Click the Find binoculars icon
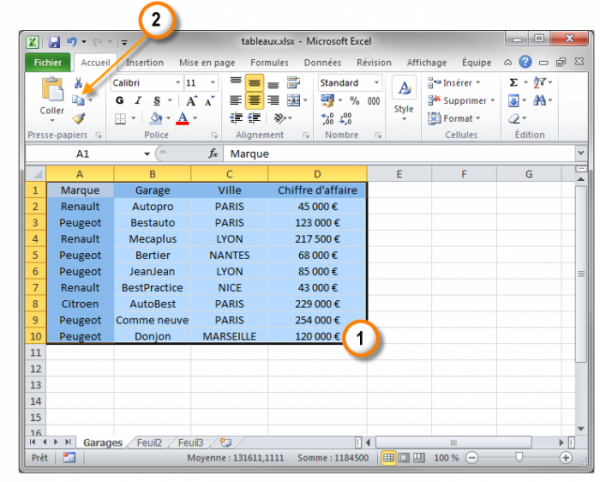Viewport: 600px width, 482px height. [540, 101]
